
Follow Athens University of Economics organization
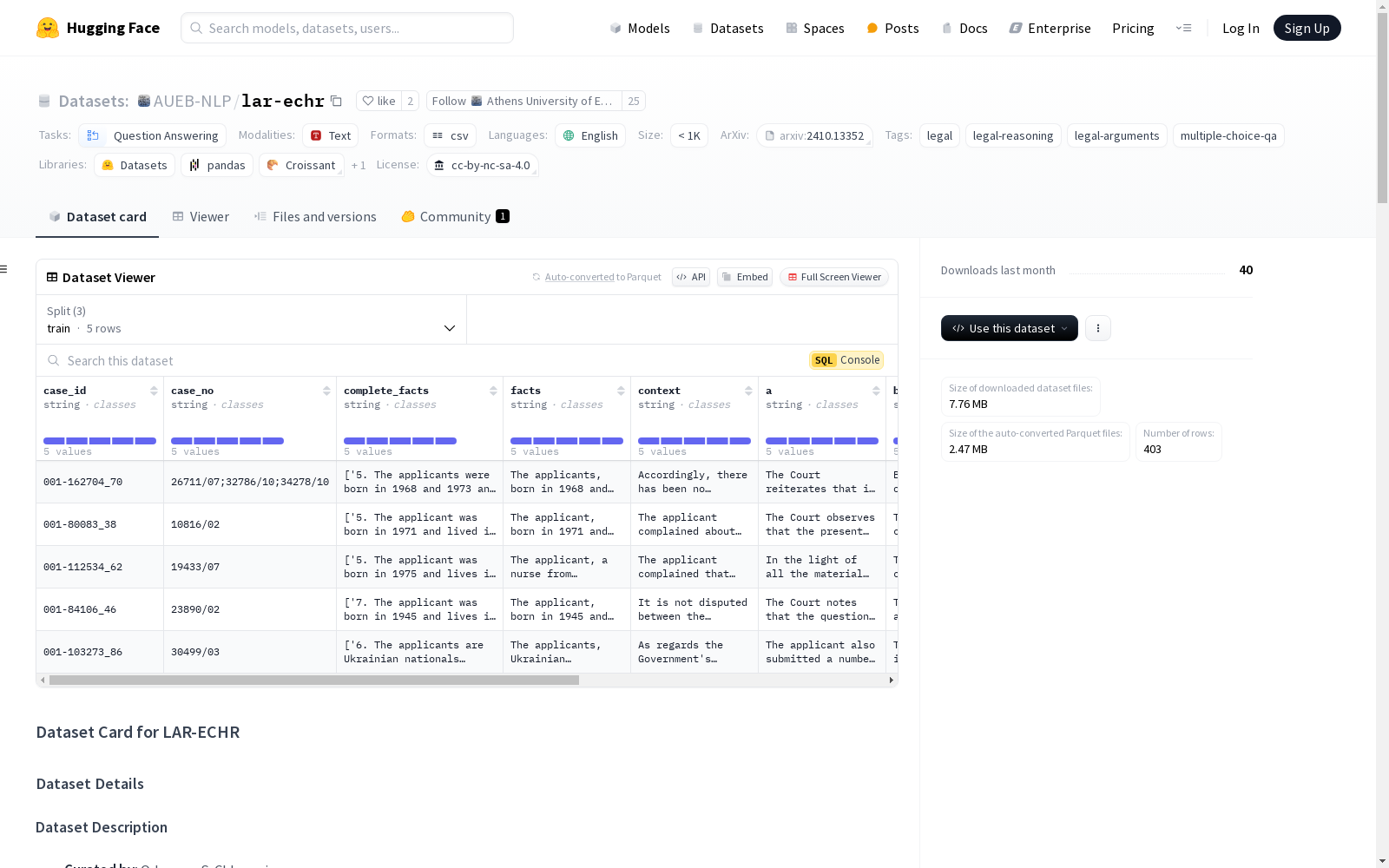tap(524, 101)
